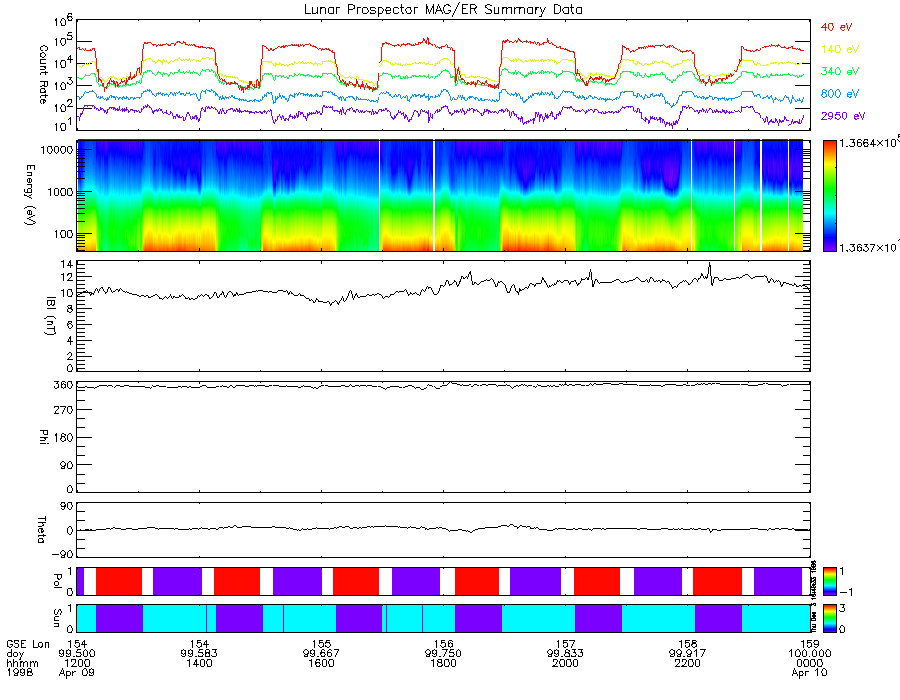Click the 'hhmm' row label
The image size is (900, 700).
pos(22,663)
